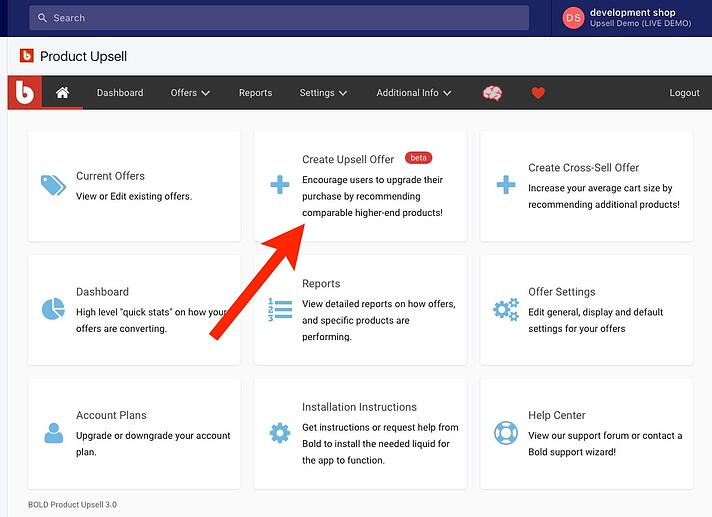Click 'BOLD Product Upsell 3.0' footer text

pos(72,504)
